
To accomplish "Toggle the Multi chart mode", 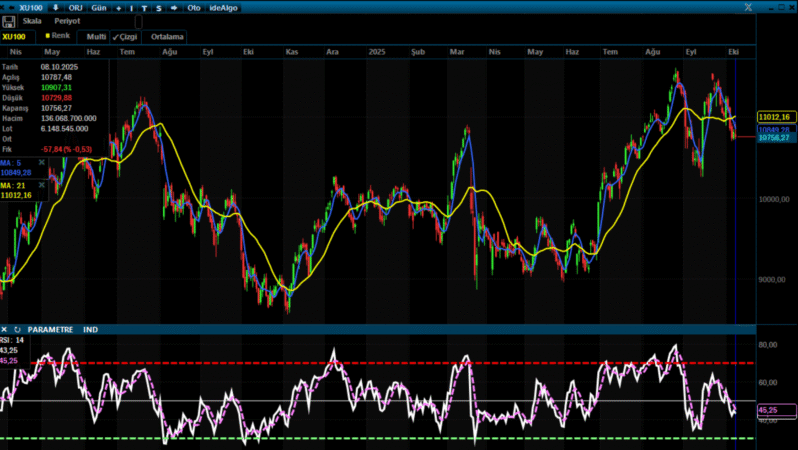I will [96, 36].
